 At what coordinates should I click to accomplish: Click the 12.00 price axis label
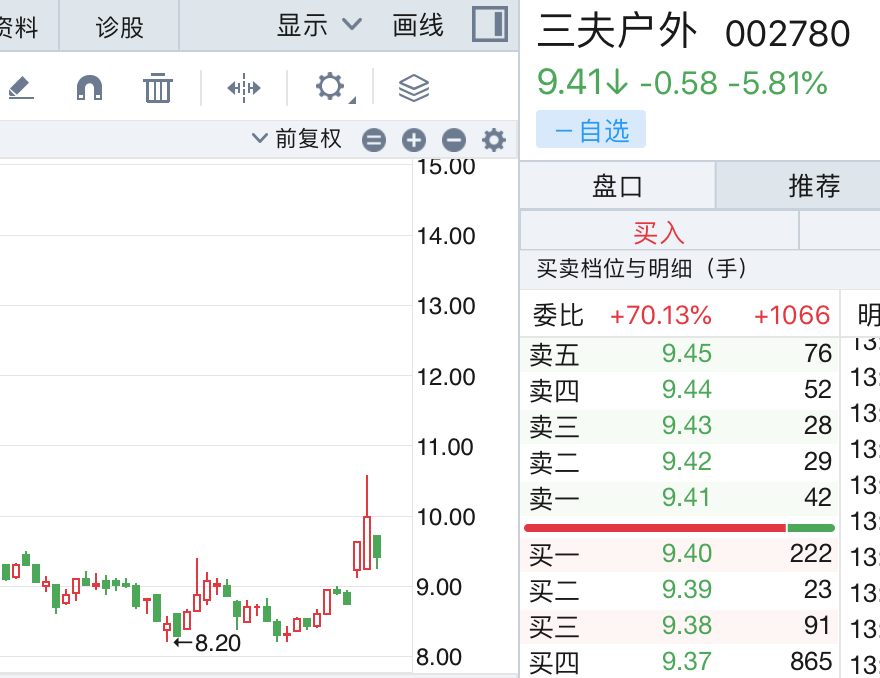446,377
